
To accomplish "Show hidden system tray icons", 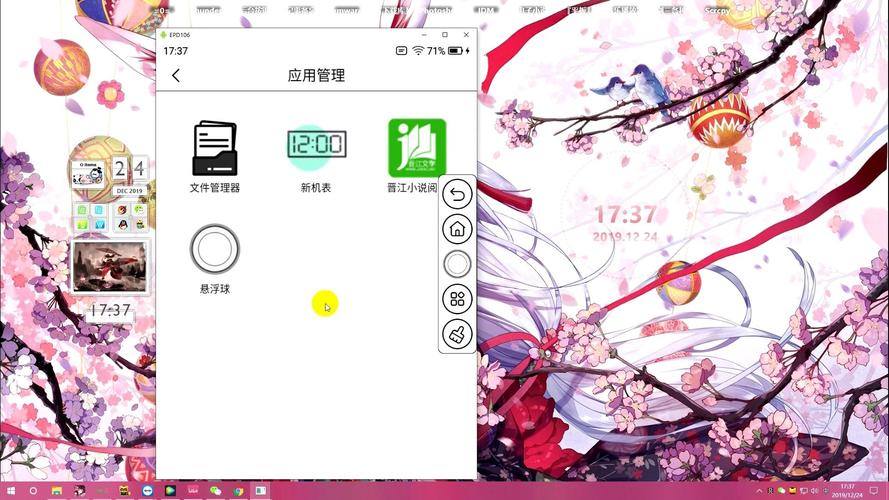I will 759,491.
